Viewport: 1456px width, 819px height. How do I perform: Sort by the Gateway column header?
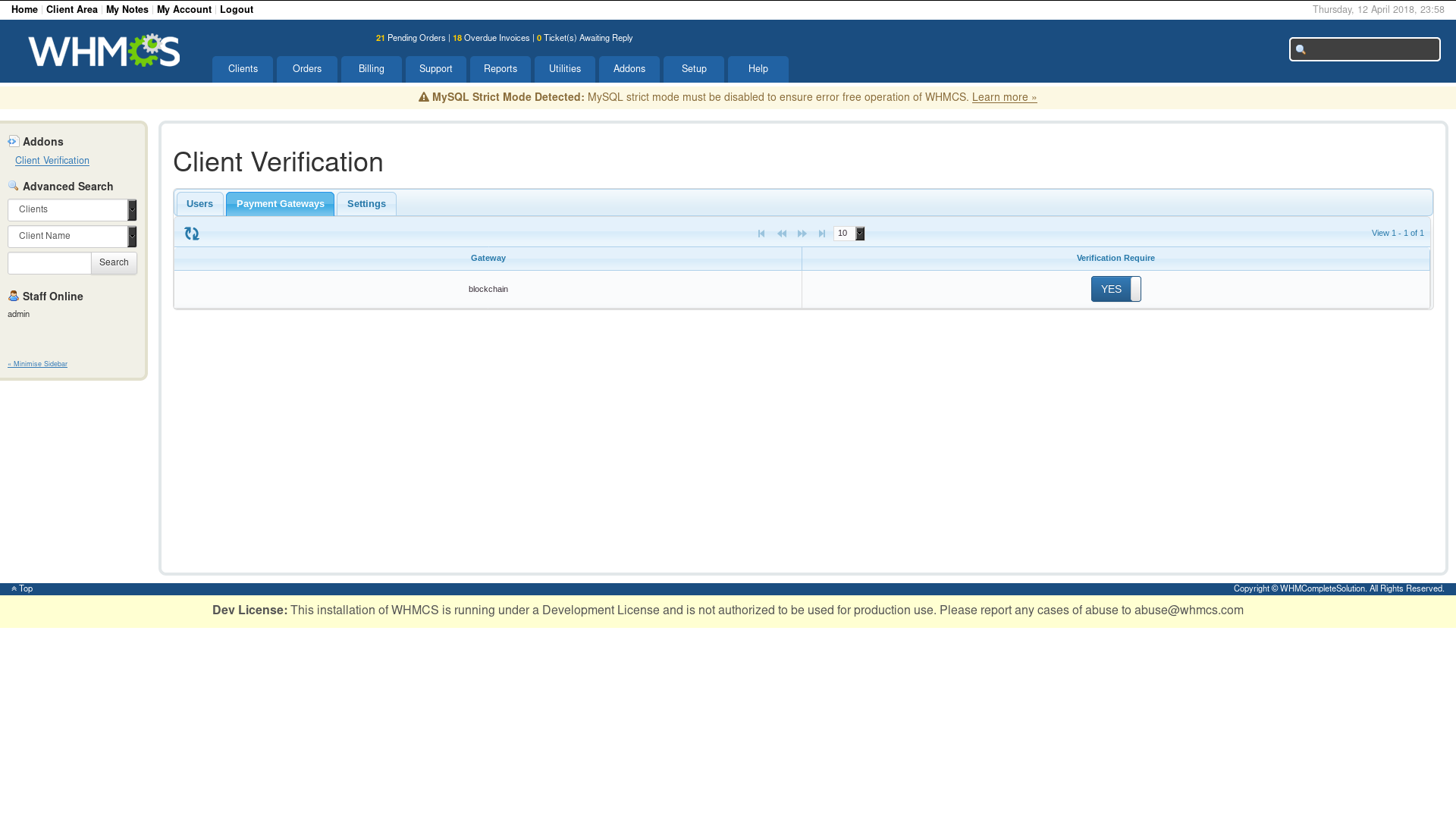pyautogui.click(x=488, y=259)
